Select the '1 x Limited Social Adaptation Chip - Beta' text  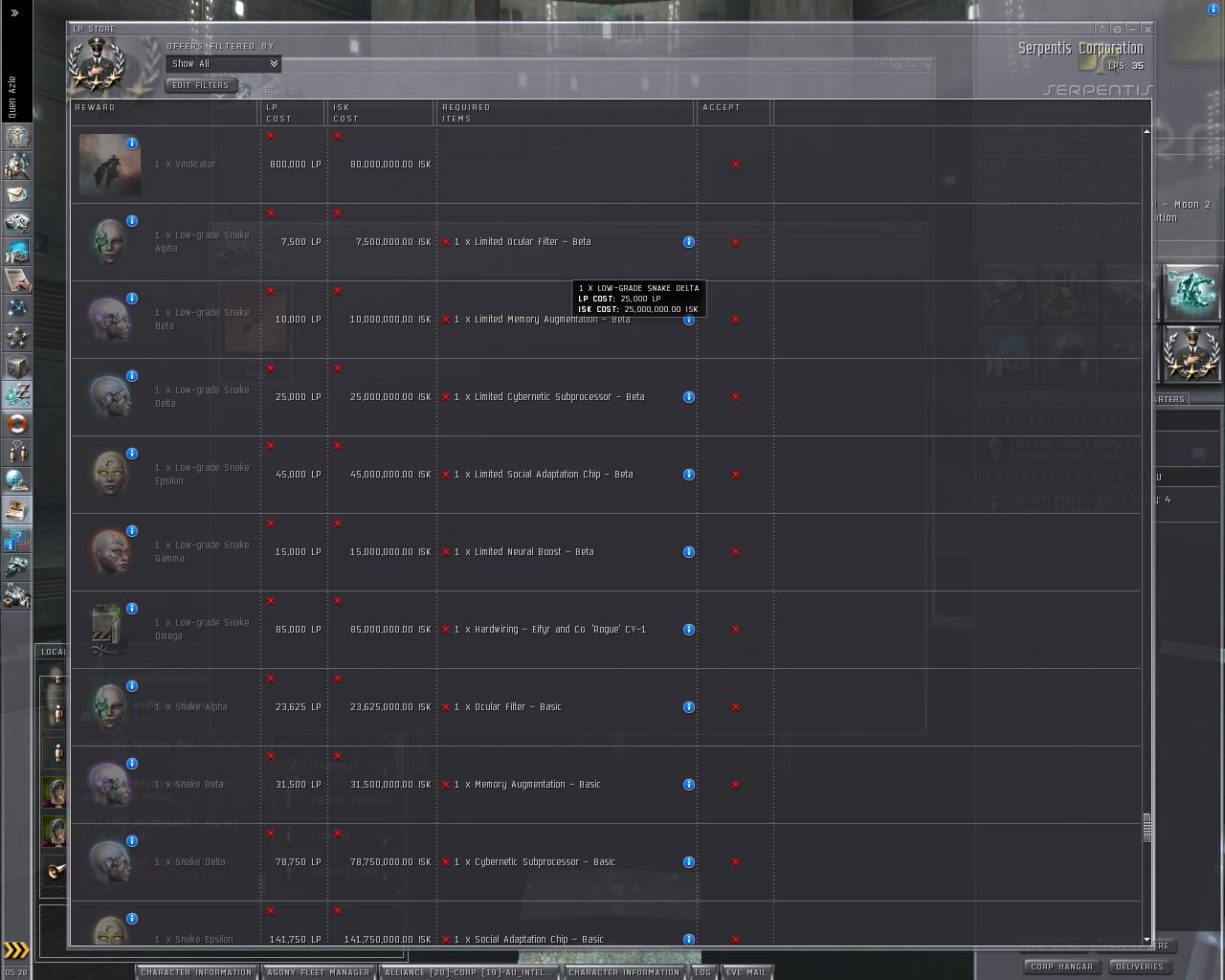(543, 475)
